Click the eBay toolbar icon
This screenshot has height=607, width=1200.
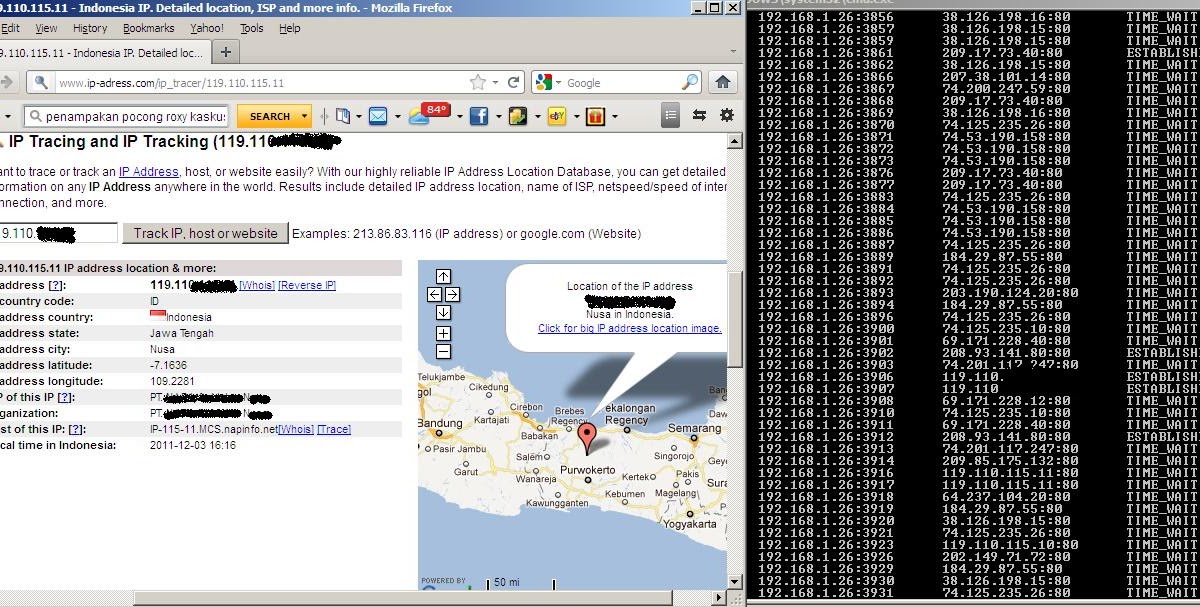pos(558,116)
